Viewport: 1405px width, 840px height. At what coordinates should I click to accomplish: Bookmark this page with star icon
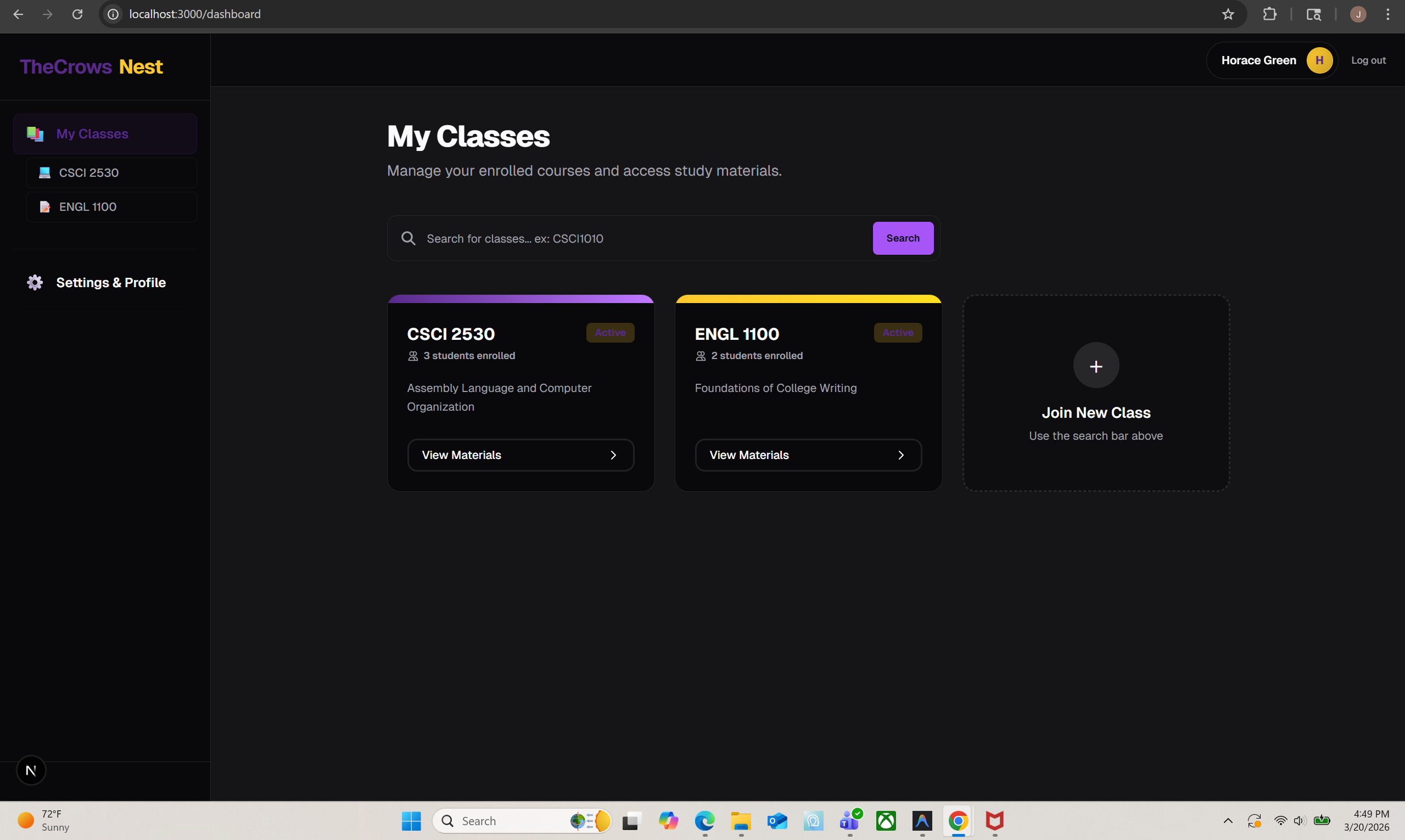[1227, 14]
